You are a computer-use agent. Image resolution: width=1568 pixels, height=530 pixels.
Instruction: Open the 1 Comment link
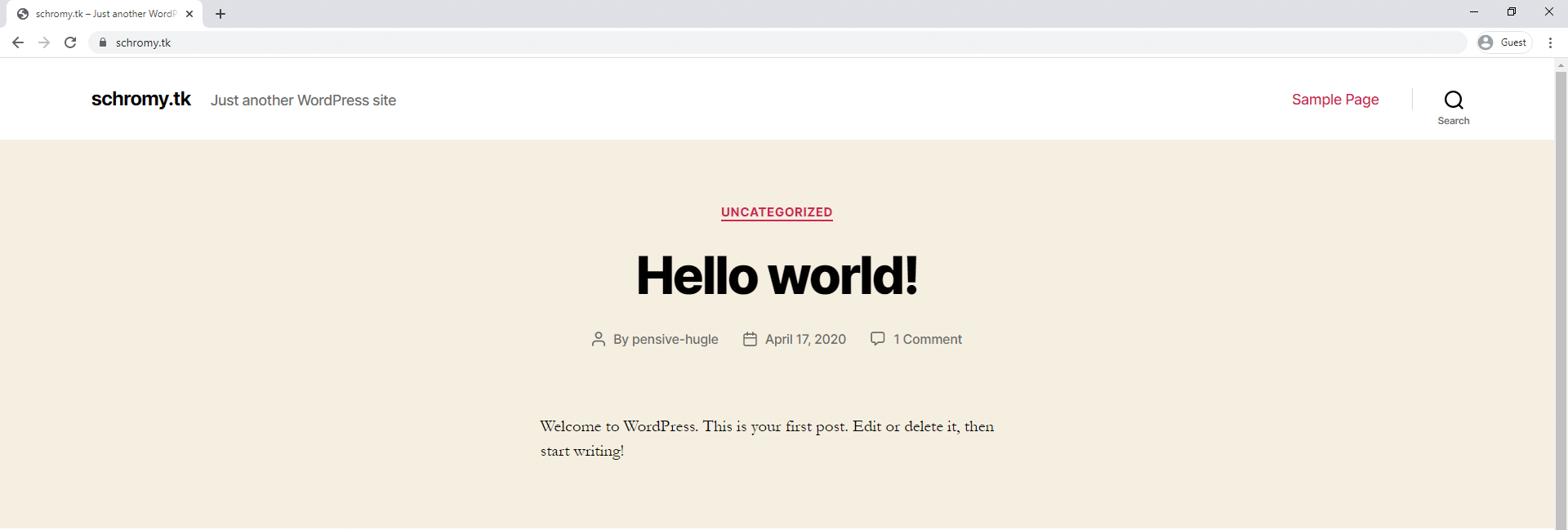[927, 339]
